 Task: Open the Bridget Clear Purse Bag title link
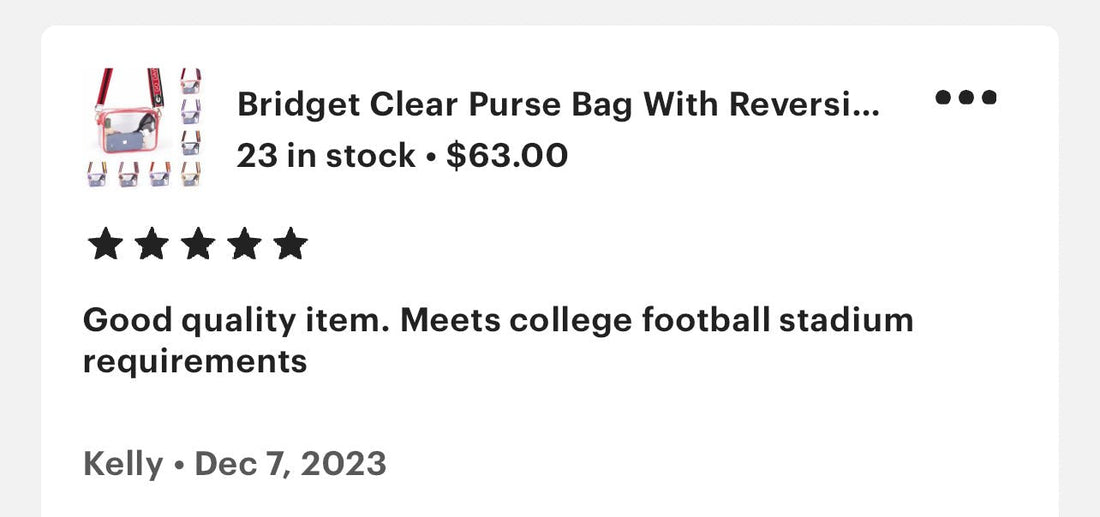coord(558,105)
